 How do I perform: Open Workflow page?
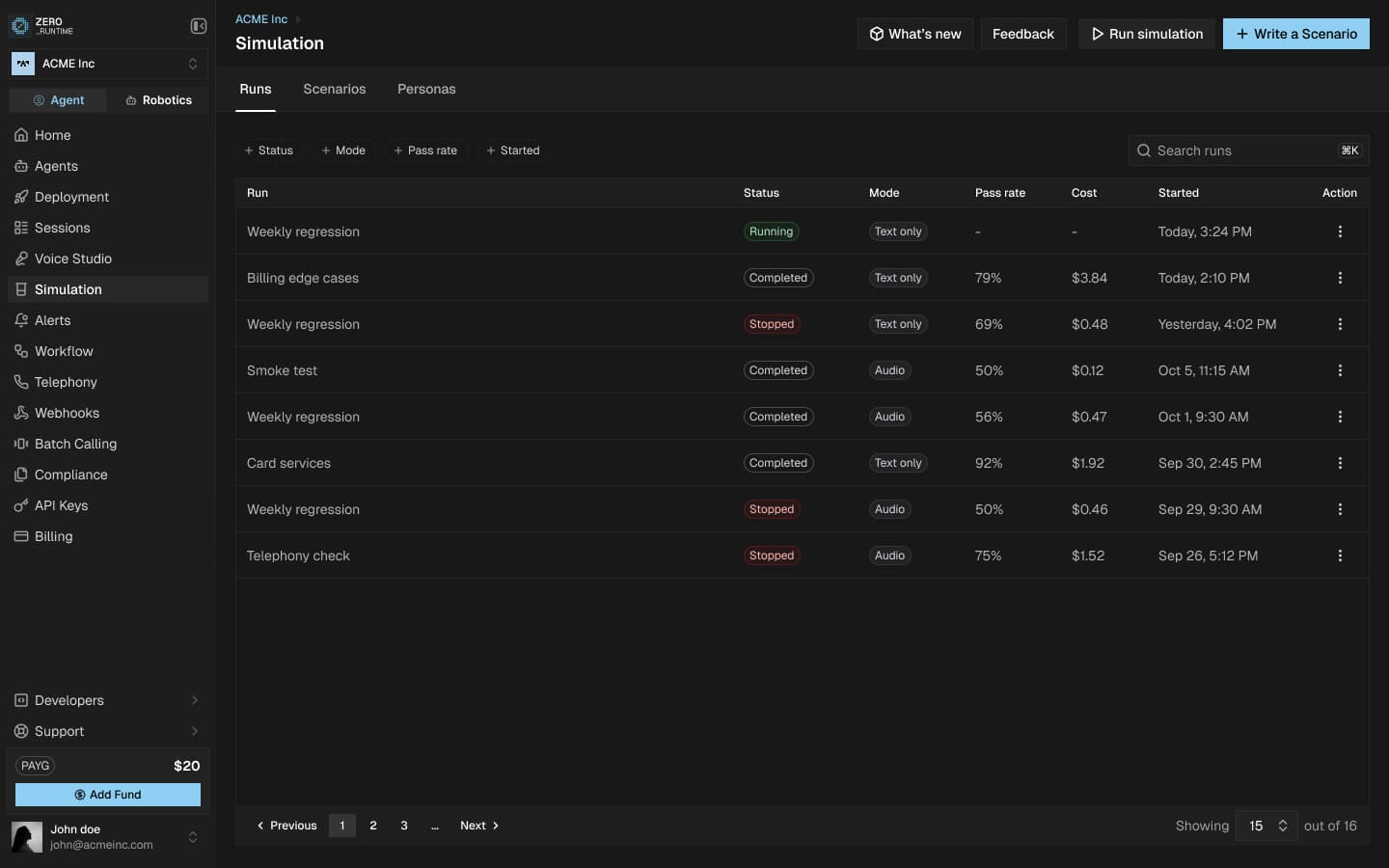[x=108, y=351]
